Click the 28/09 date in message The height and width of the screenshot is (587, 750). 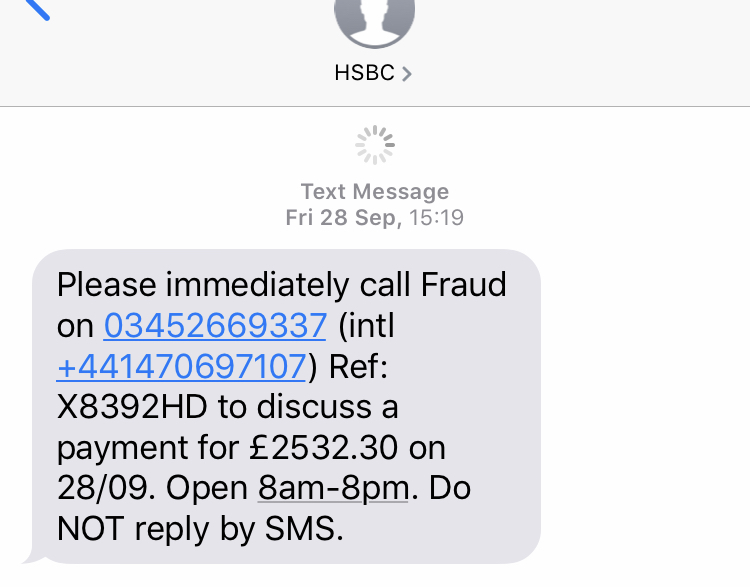click(106, 488)
